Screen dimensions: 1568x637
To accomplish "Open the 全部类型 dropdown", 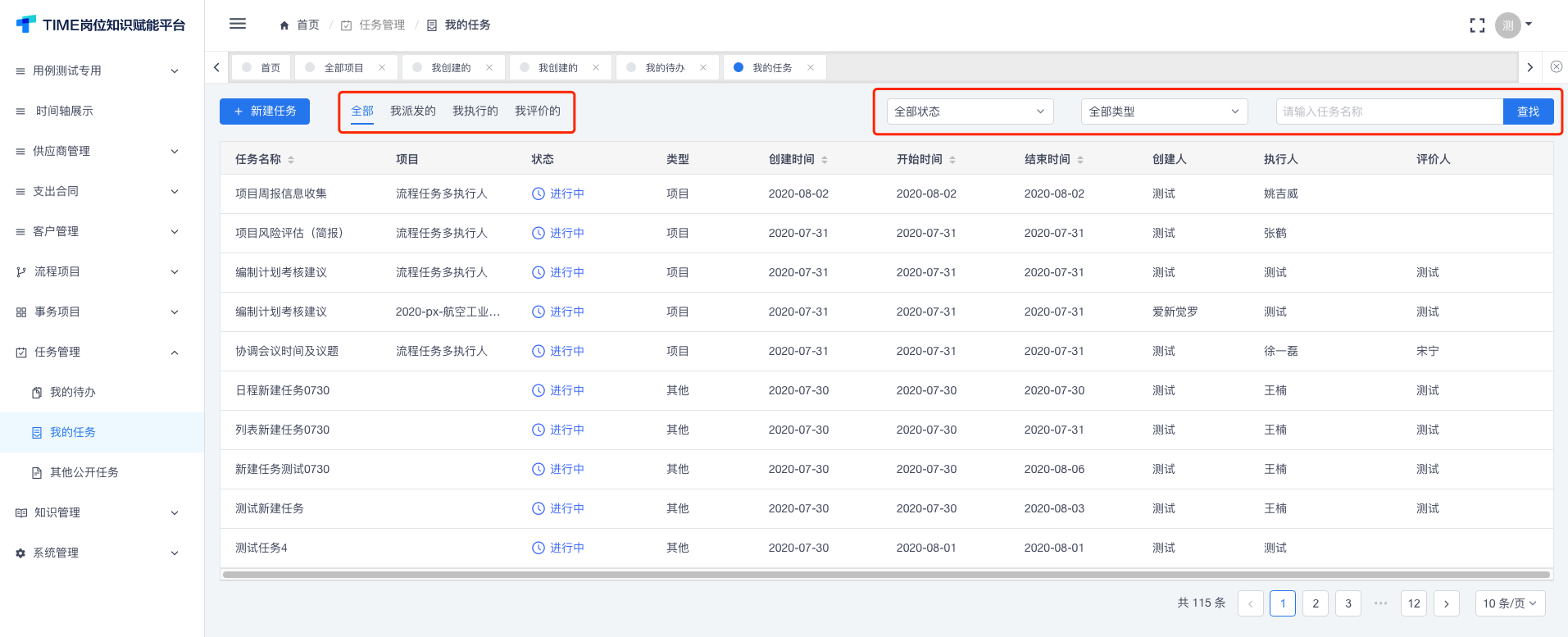I will 1165,111.
